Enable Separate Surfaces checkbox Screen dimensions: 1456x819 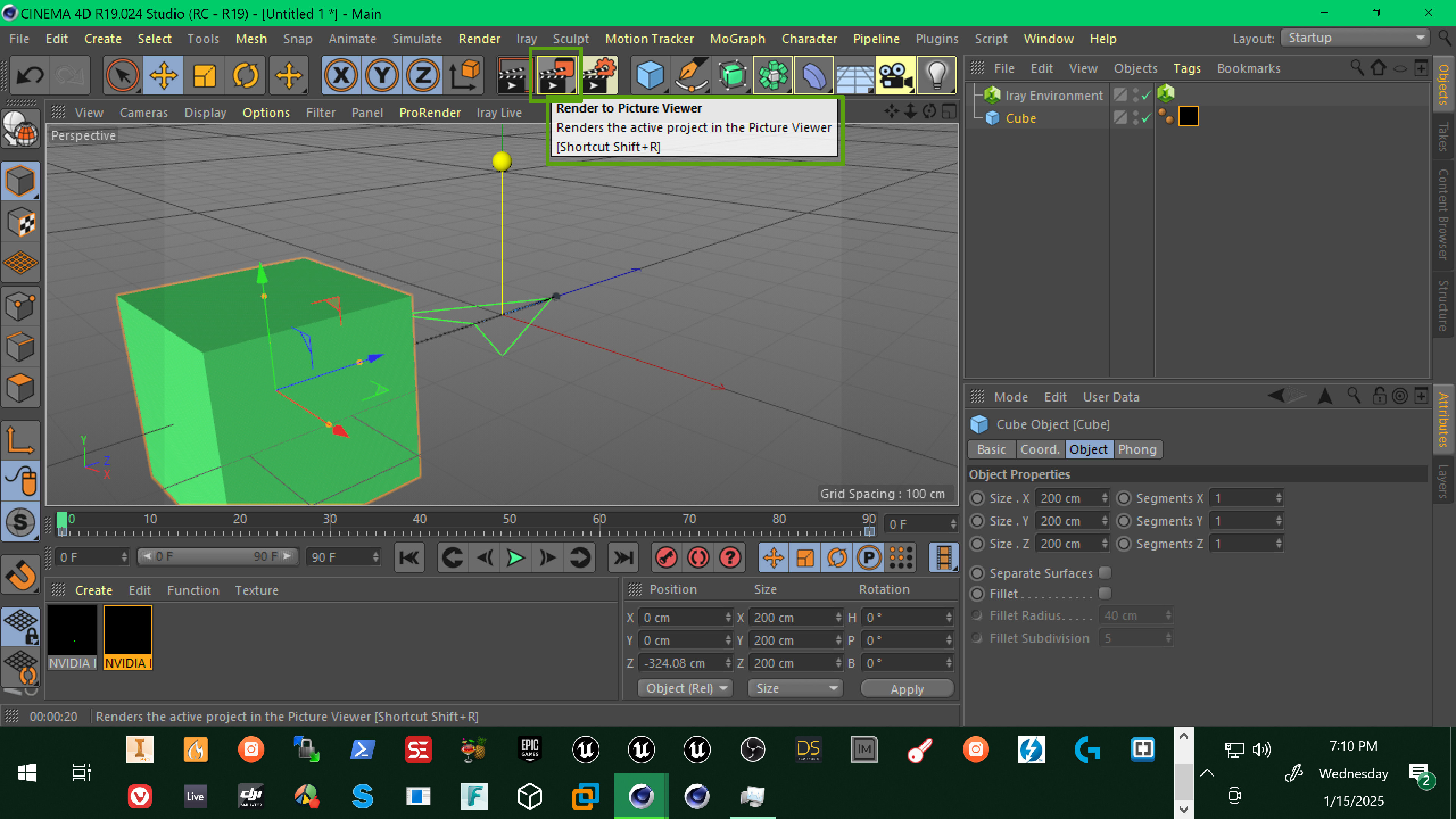(x=1105, y=573)
